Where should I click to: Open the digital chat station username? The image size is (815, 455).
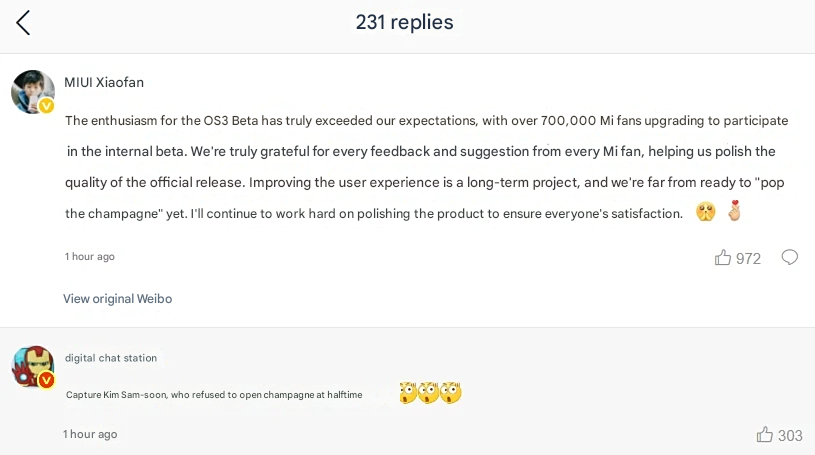click(x=111, y=358)
